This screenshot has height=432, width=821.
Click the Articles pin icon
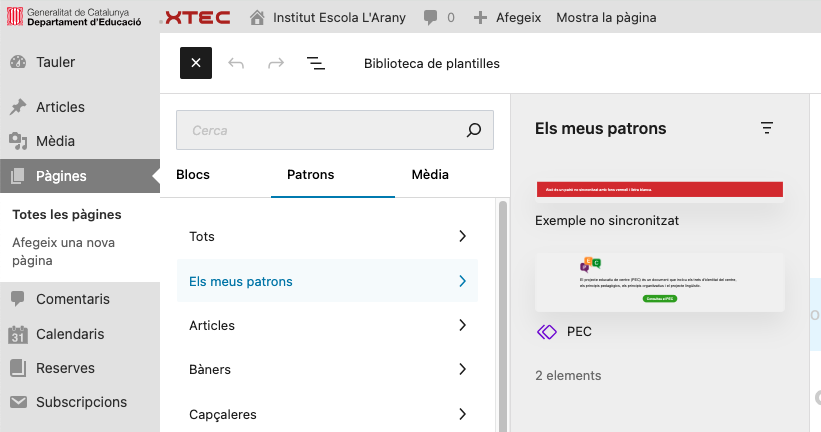tap(18, 107)
